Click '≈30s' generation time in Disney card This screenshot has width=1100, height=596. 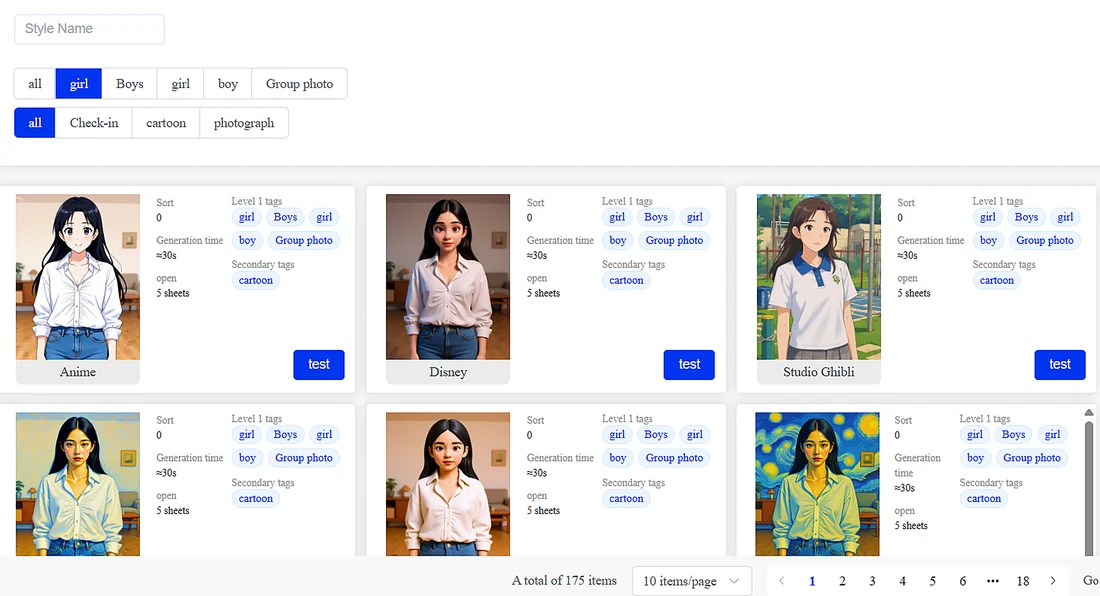click(537, 255)
